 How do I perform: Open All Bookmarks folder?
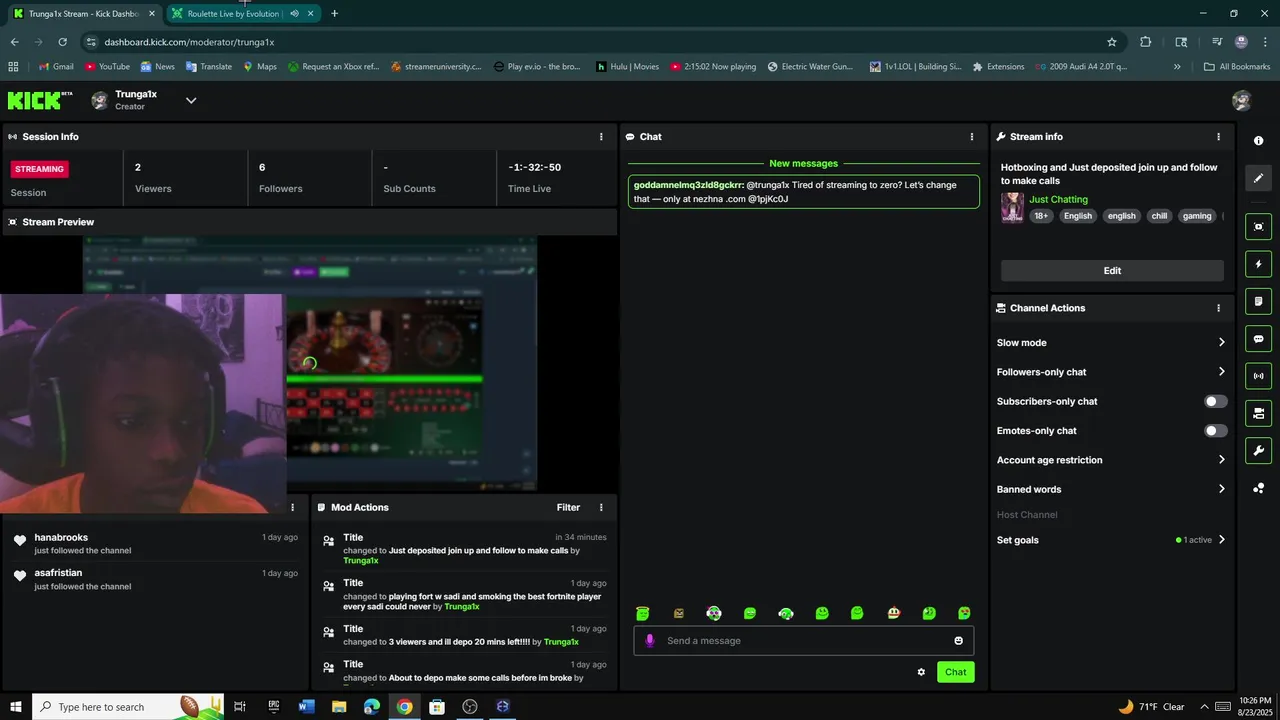[1237, 67]
